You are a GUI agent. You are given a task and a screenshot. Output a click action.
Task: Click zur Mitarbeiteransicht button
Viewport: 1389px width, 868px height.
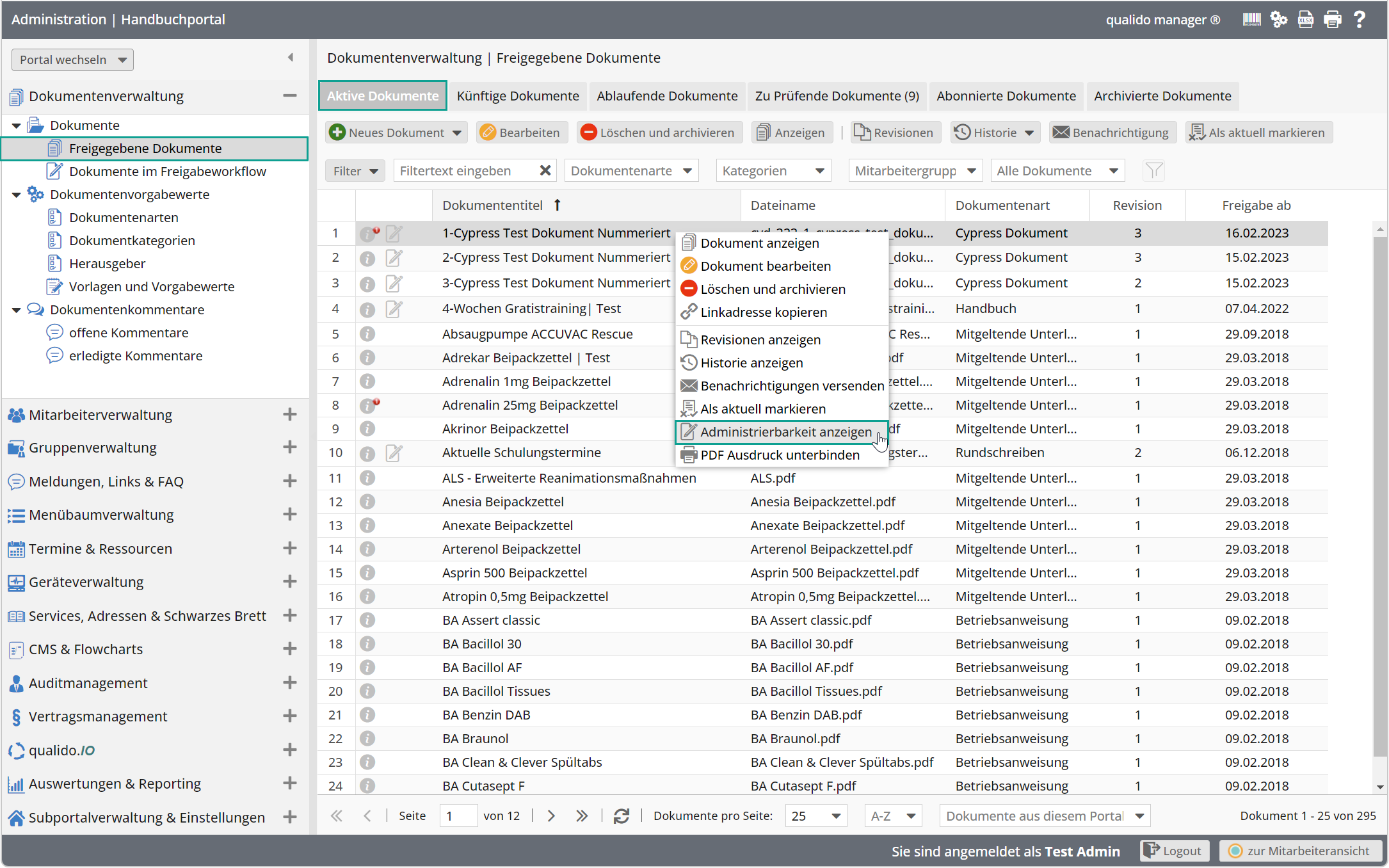click(x=1300, y=851)
